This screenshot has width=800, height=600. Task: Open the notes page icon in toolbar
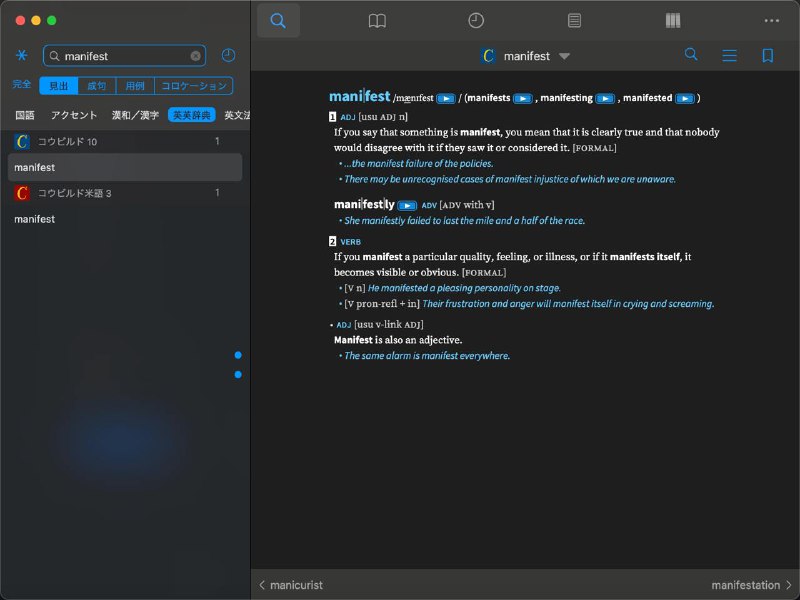pos(574,20)
